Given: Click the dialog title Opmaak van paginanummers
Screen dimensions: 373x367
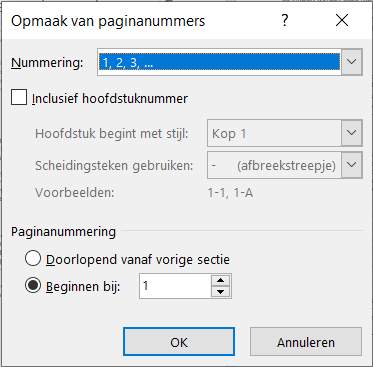Looking at the screenshot, I should [108, 21].
